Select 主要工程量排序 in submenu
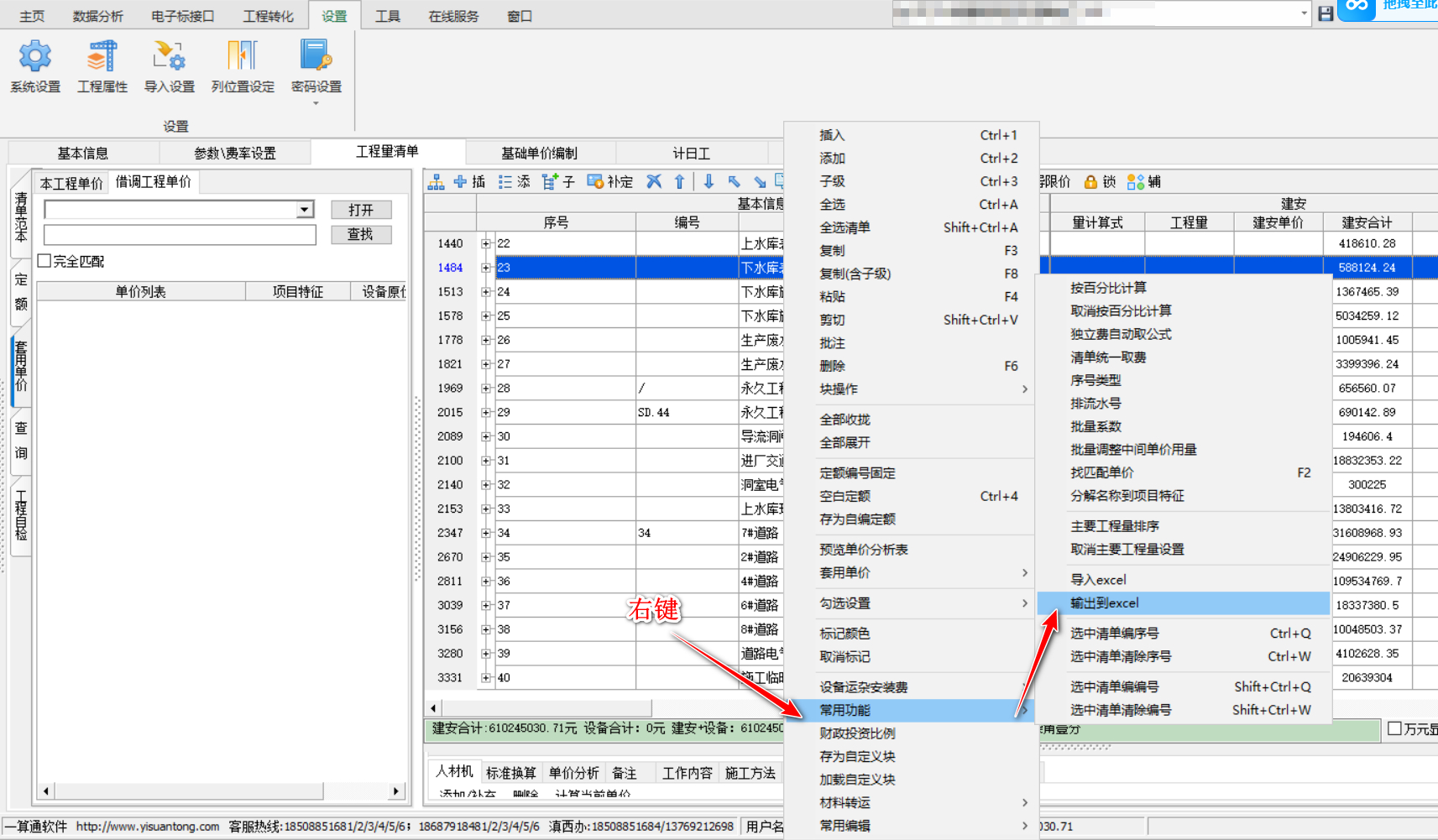The height and width of the screenshot is (840, 1438). pos(1184,526)
